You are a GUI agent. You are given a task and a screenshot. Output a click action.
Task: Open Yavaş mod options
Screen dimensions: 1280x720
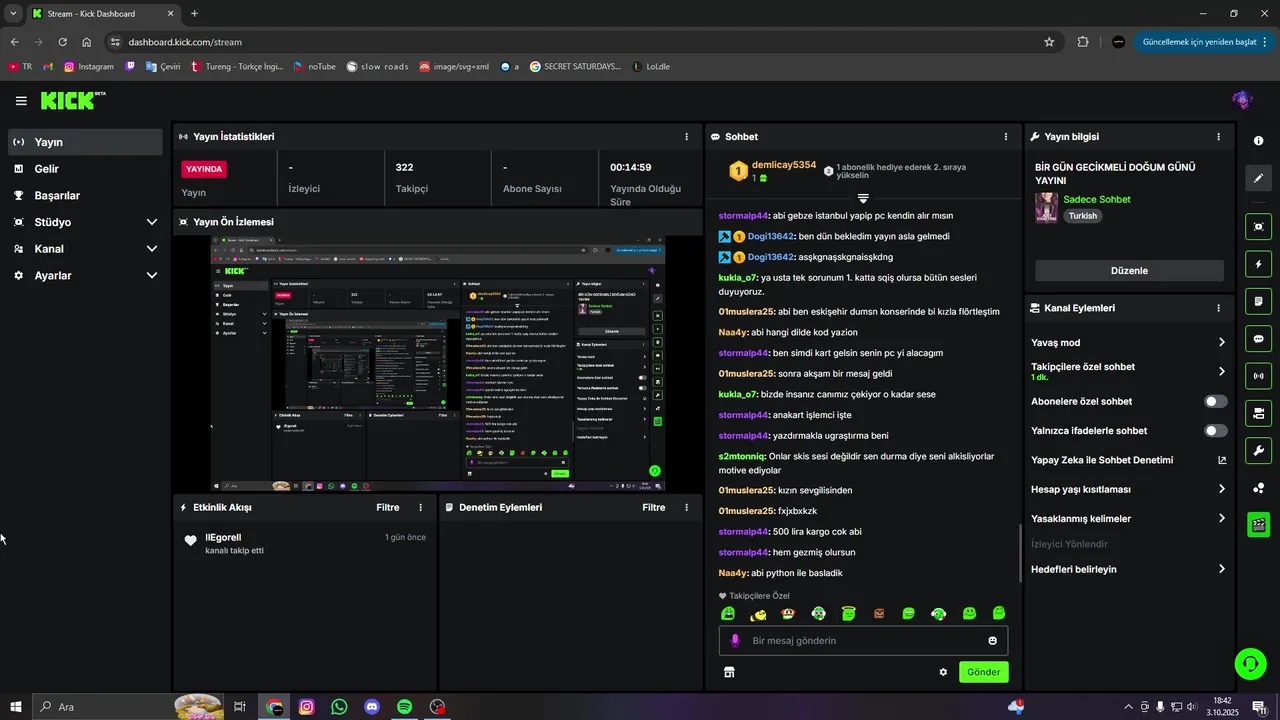pyautogui.click(x=1129, y=343)
